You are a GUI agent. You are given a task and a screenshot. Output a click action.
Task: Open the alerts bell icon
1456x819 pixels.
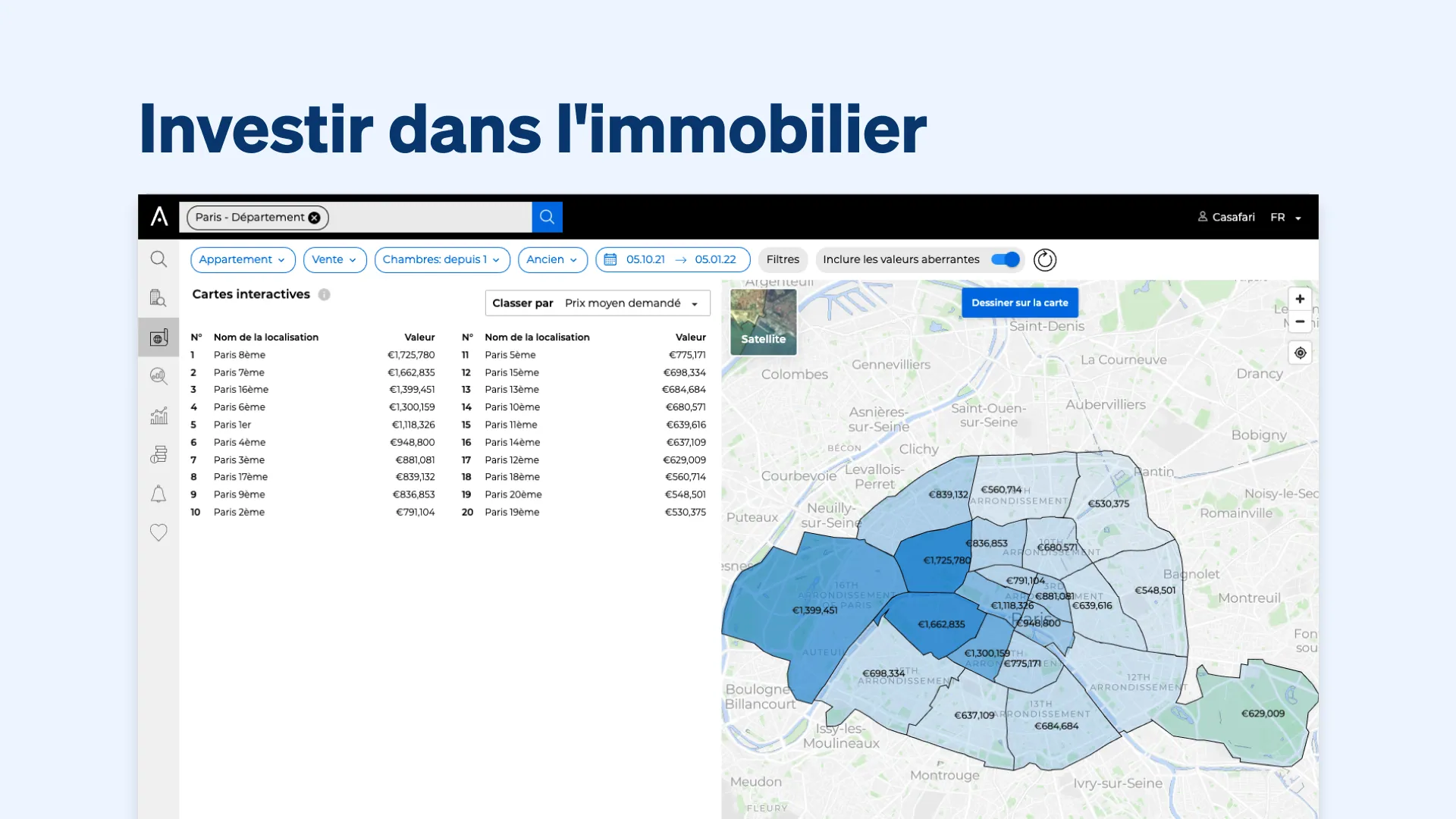[x=158, y=494]
